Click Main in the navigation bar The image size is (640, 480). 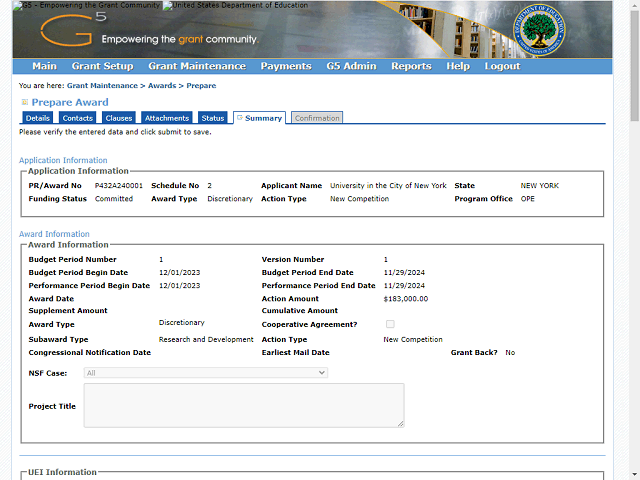[44, 66]
